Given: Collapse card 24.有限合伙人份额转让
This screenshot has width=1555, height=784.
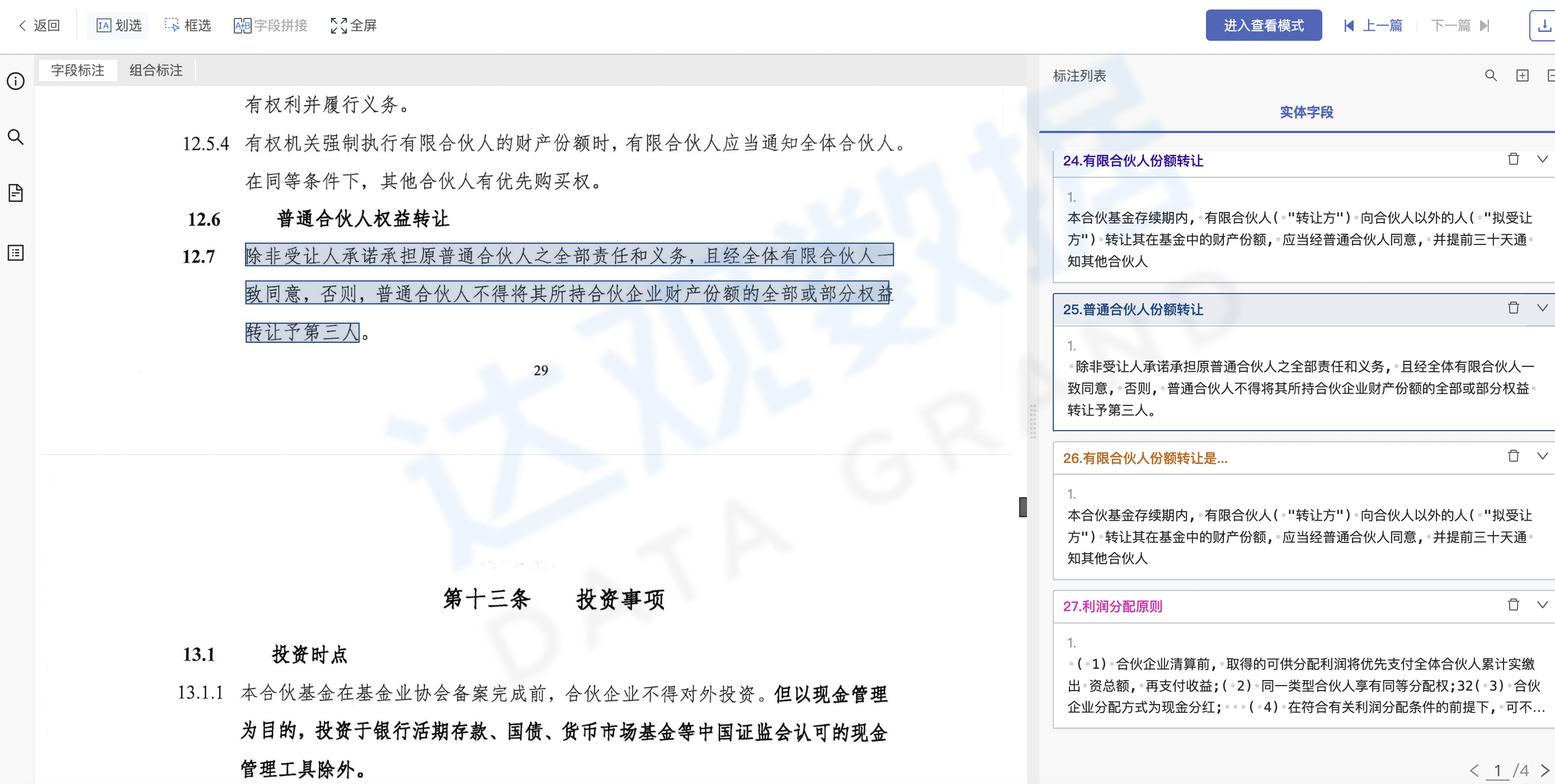Looking at the screenshot, I should [x=1542, y=159].
